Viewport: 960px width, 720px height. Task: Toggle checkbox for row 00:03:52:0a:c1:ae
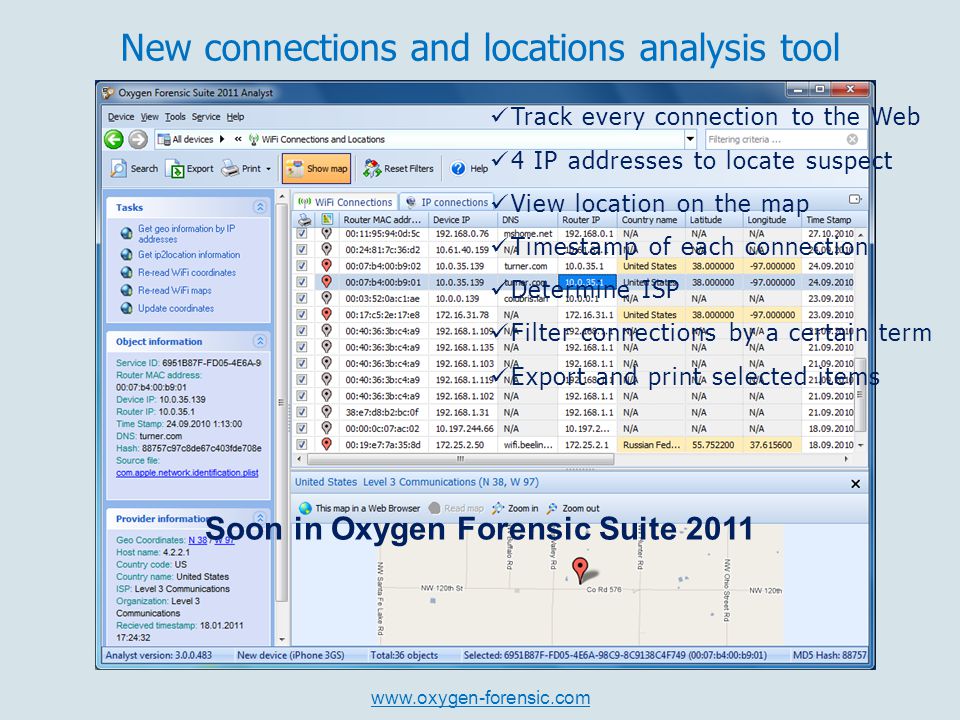pos(302,298)
